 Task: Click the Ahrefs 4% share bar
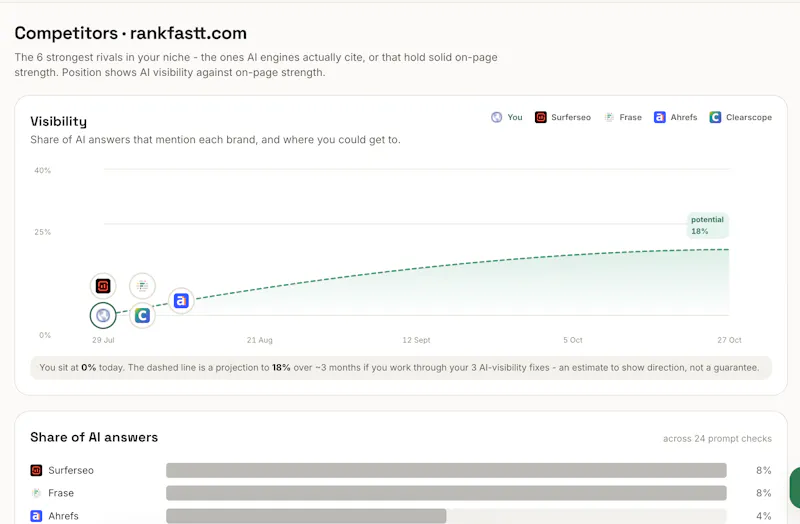(306, 516)
